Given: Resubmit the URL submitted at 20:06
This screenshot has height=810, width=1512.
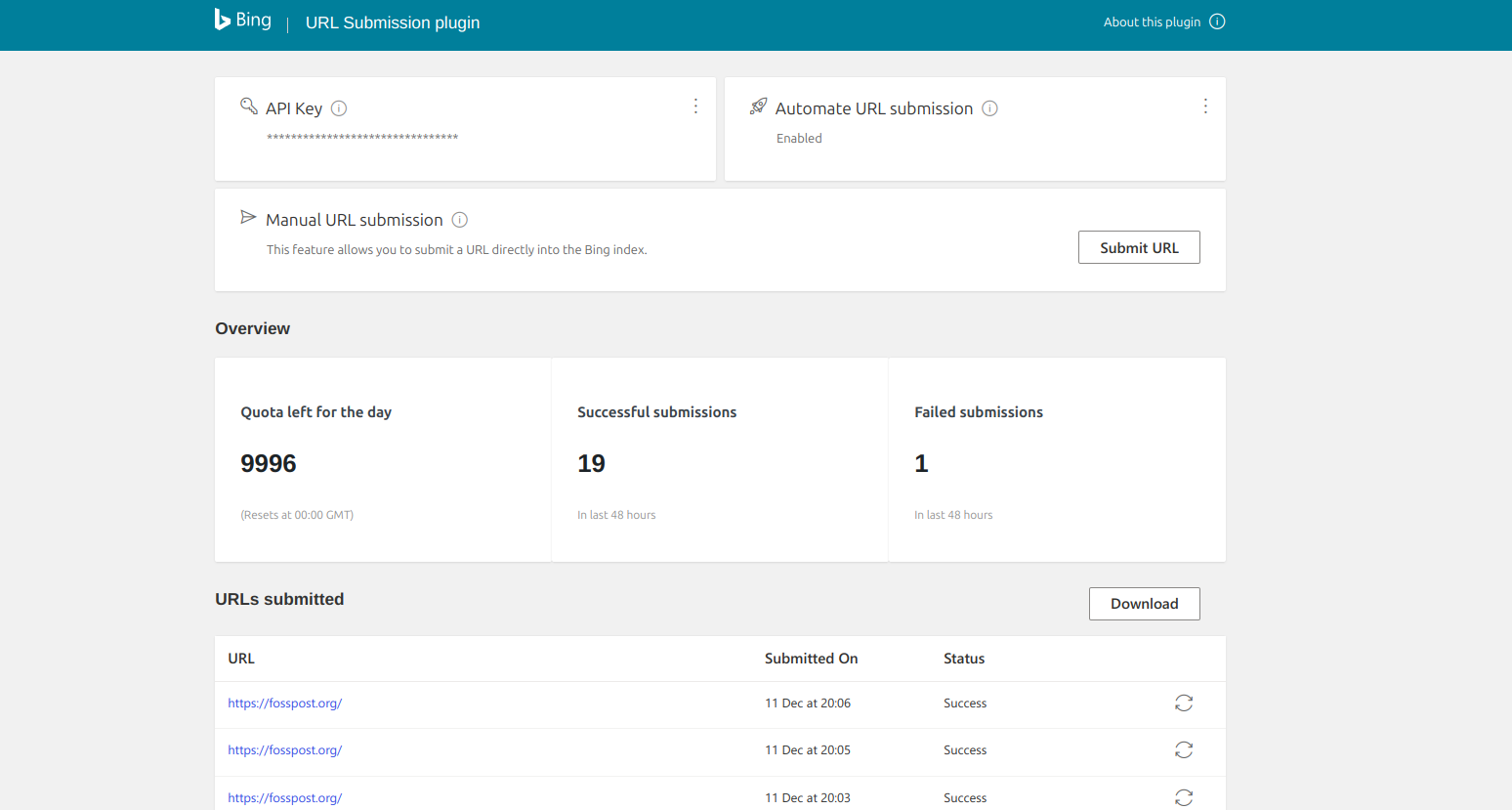Looking at the screenshot, I should (x=1184, y=703).
